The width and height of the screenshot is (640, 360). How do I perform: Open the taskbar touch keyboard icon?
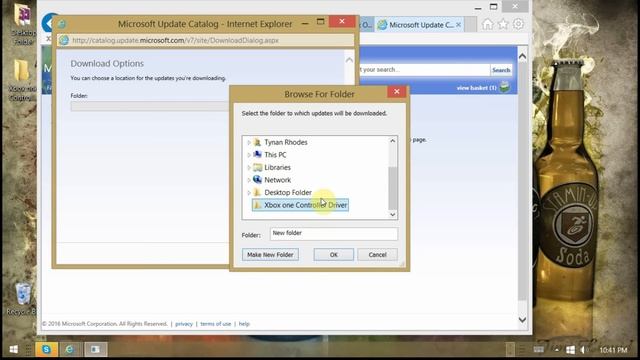539,349
